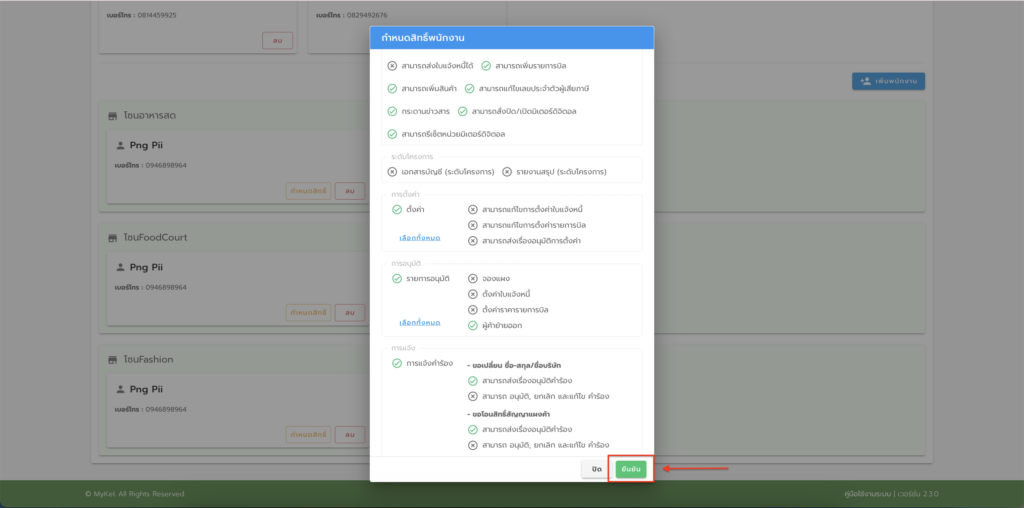The image size is (1024, 508).
Task: Click the การแจ้งคำร้อง check icon
Action: pos(397,363)
